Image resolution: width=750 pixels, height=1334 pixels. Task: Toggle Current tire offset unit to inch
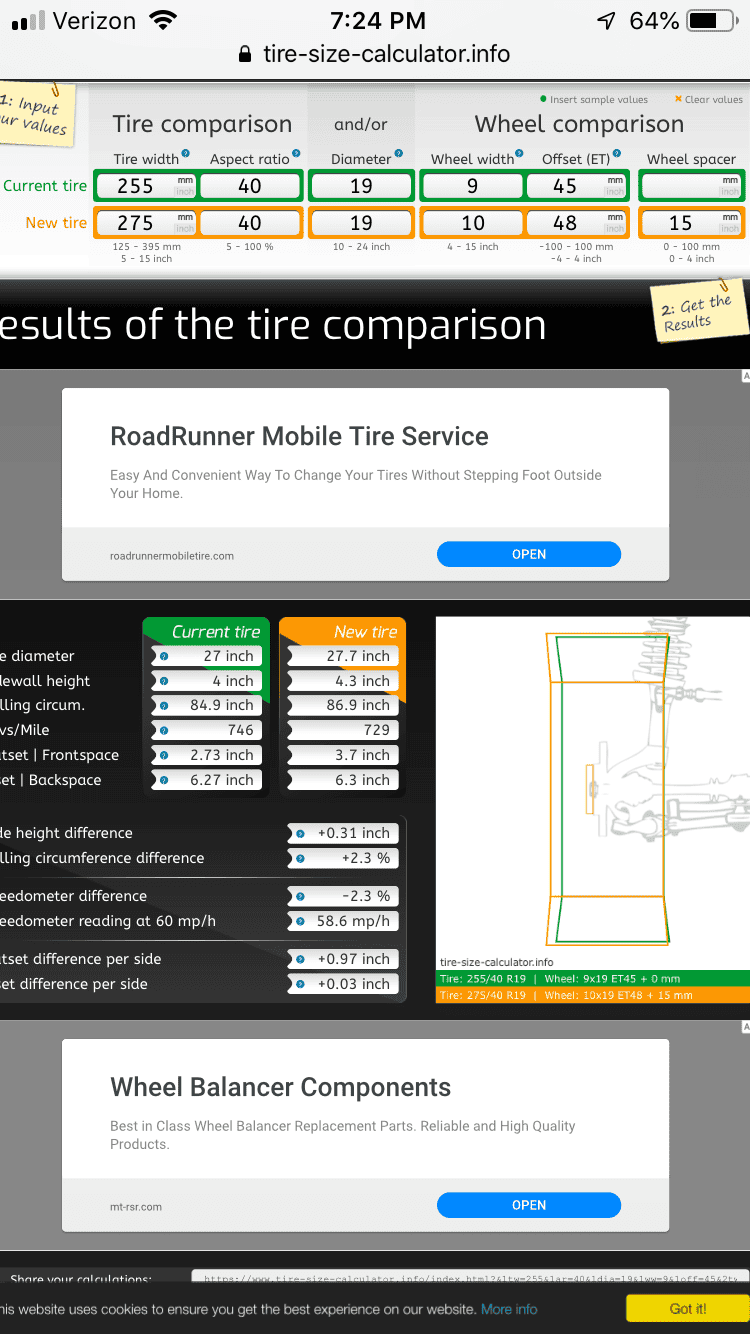[x=614, y=192]
